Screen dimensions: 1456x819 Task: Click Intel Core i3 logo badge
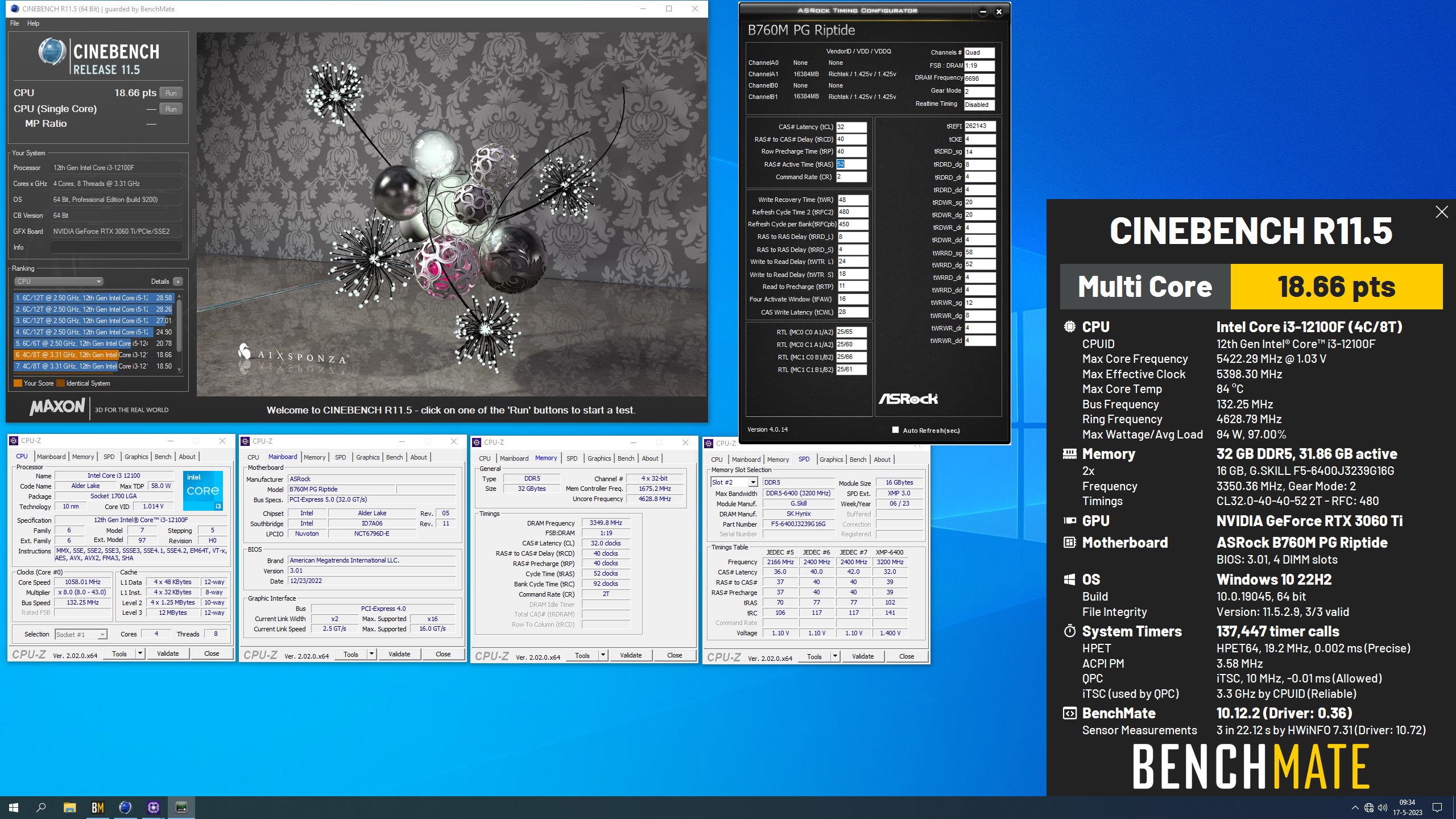(x=202, y=490)
